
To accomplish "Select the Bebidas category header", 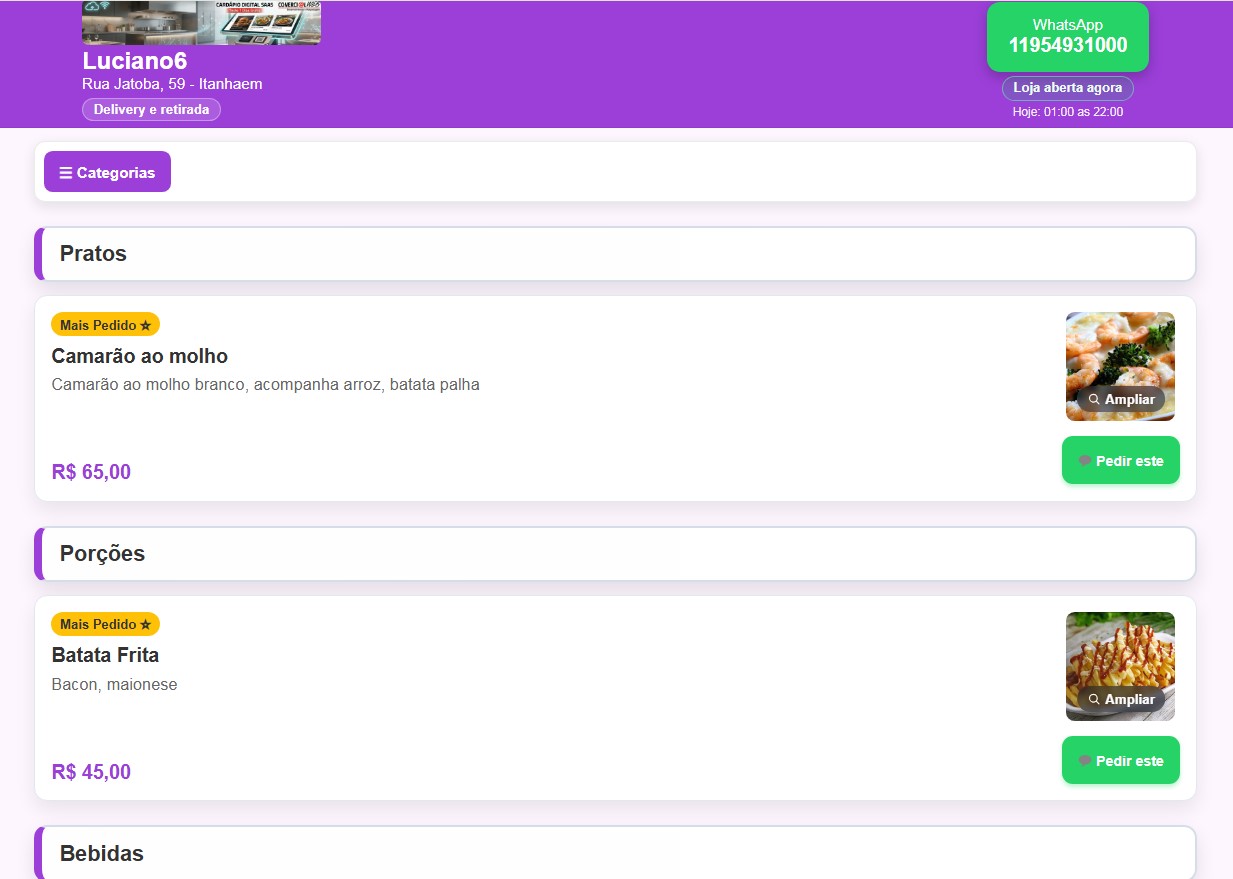I will coord(101,854).
